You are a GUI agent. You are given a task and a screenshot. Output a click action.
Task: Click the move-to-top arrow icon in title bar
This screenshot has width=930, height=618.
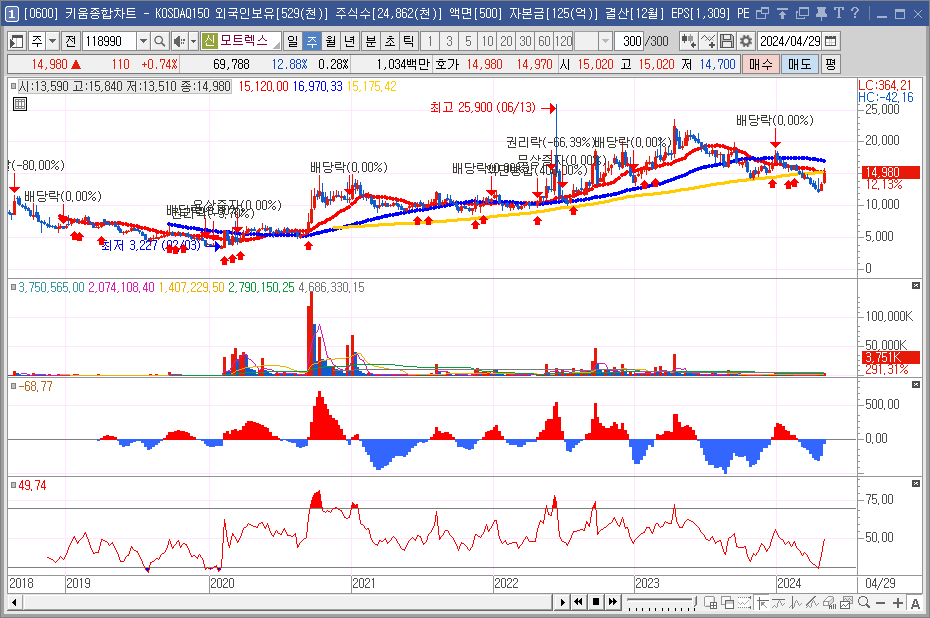782,12
